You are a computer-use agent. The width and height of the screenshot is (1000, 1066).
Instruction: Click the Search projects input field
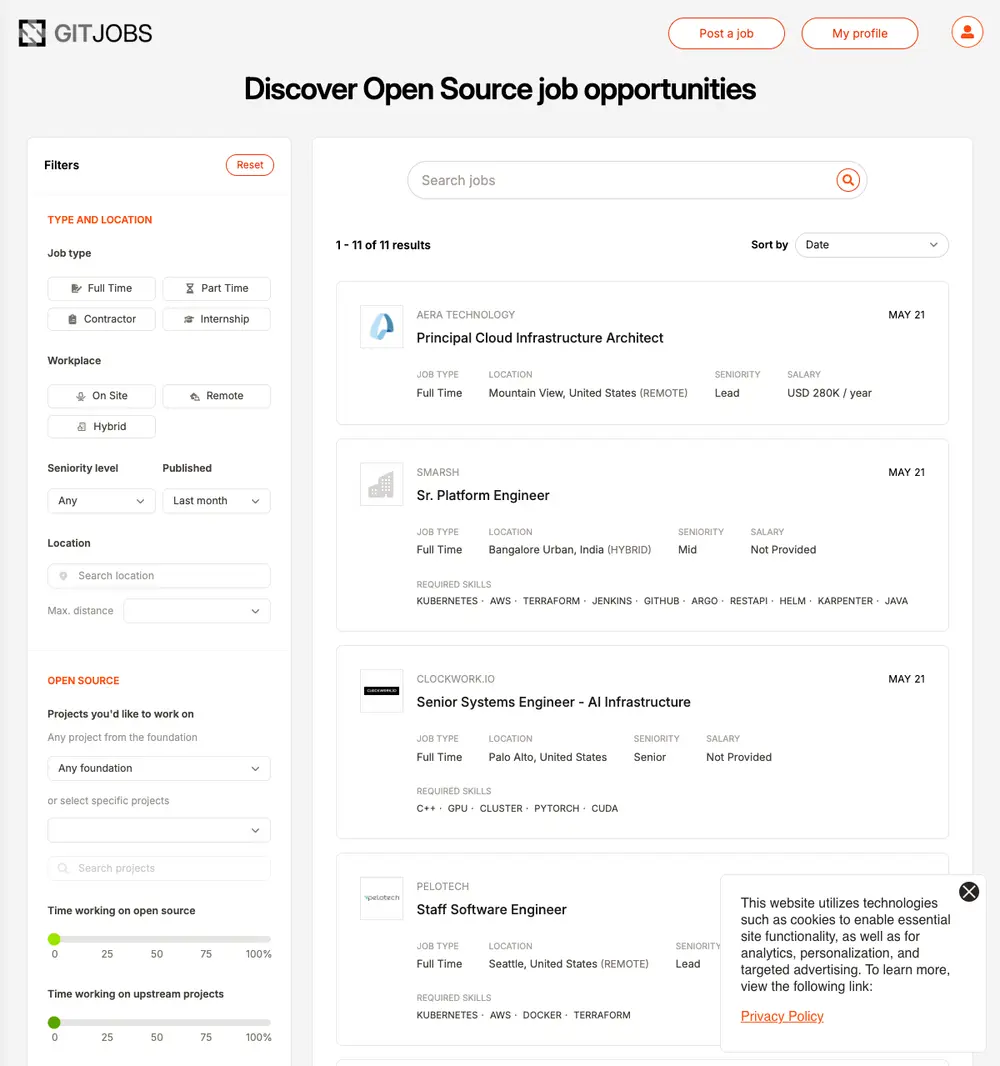click(x=159, y=868)
